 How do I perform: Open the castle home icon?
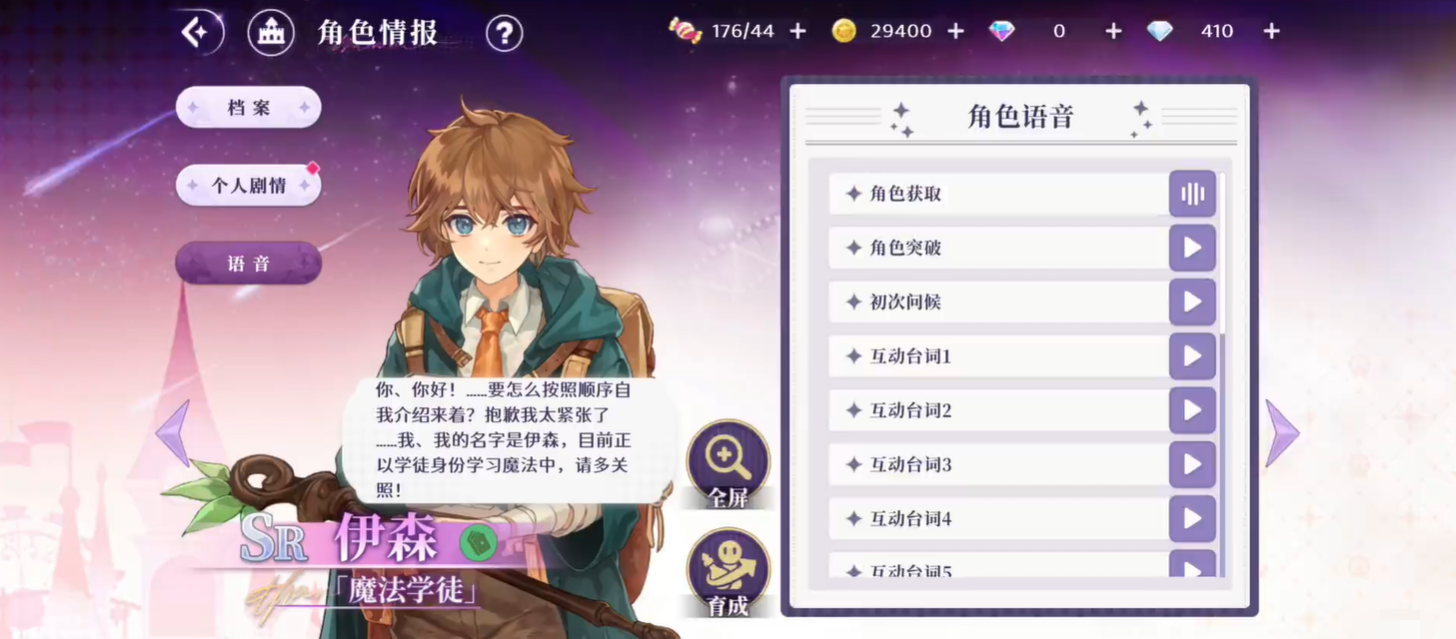[x=270, y=33]
